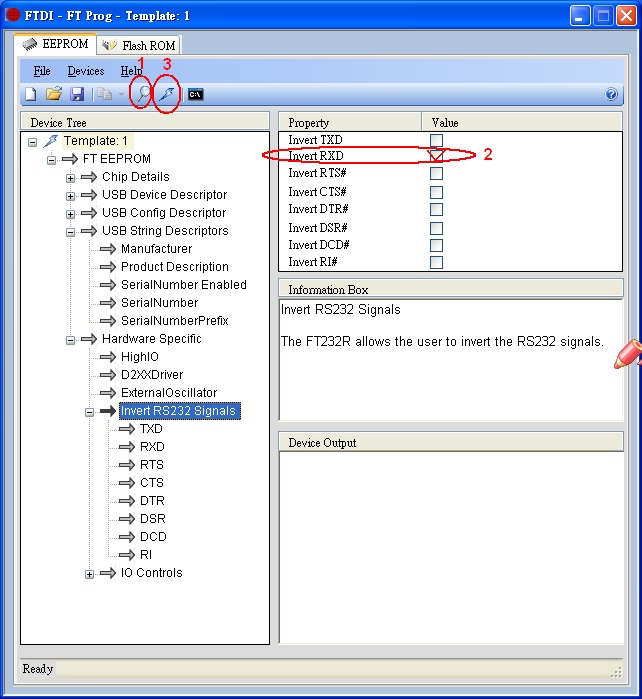Toggle the Invert RXD checkbox

point(436,156)
